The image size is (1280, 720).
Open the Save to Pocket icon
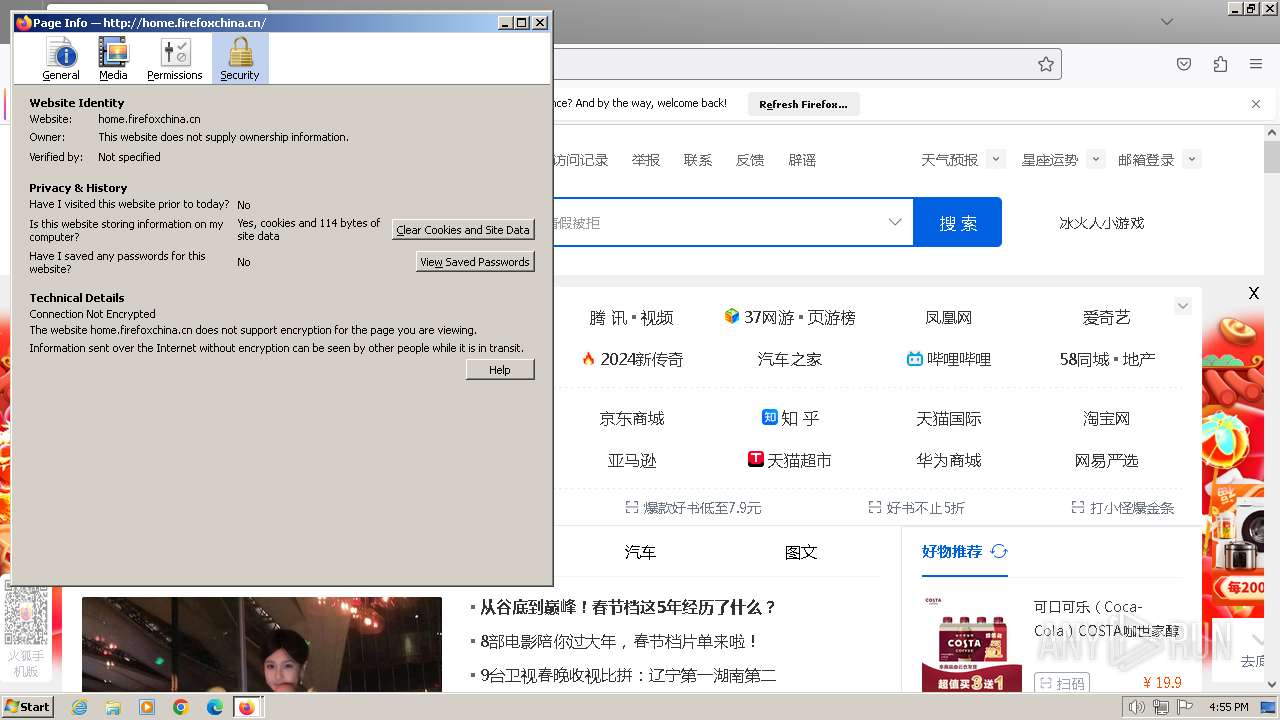coord(1184,64)
